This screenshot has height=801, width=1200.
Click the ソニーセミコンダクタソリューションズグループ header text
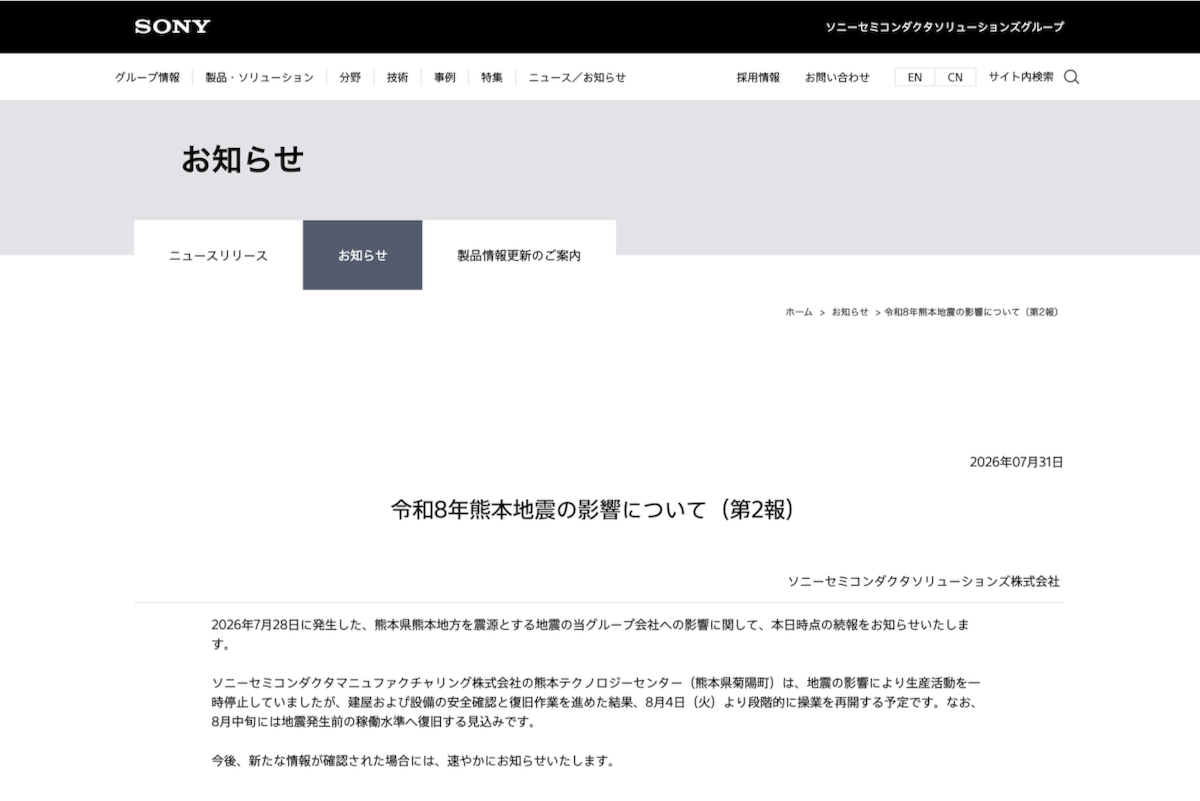[x=944, y=27]
